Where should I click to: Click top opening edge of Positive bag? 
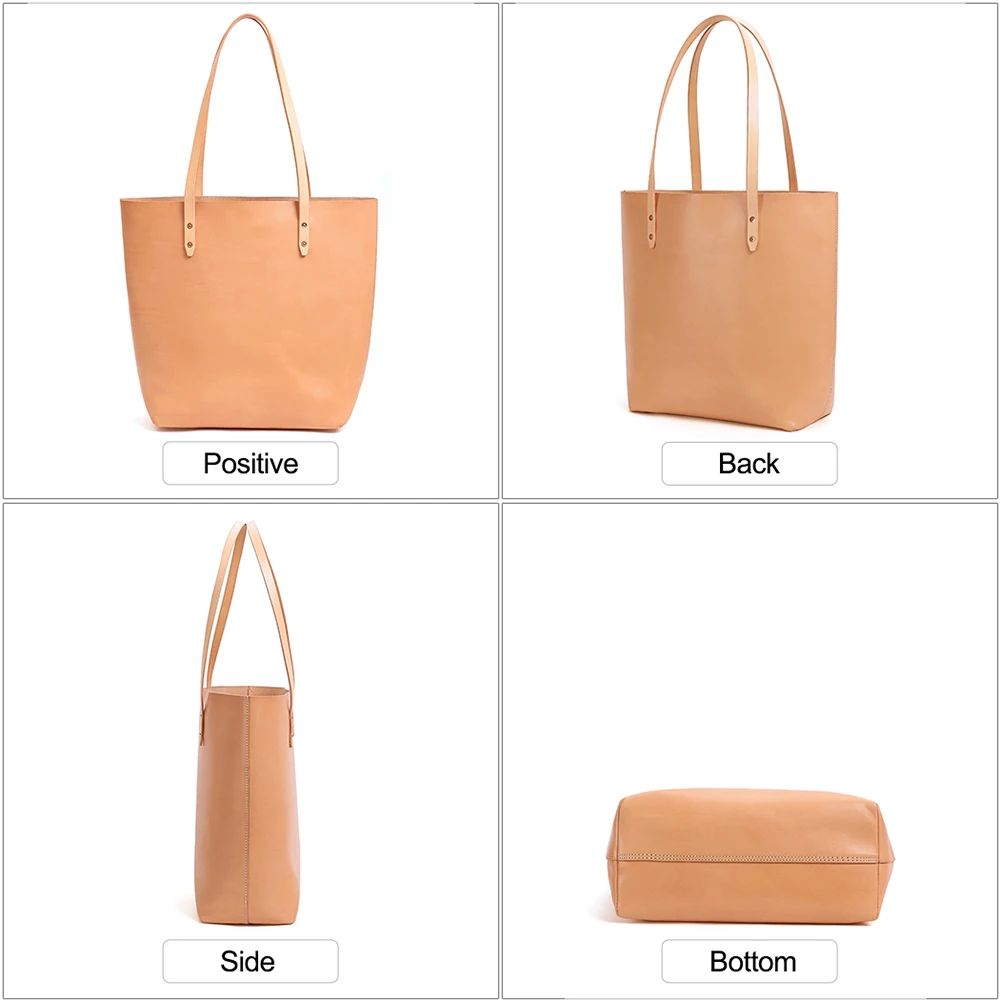(249, 199)
